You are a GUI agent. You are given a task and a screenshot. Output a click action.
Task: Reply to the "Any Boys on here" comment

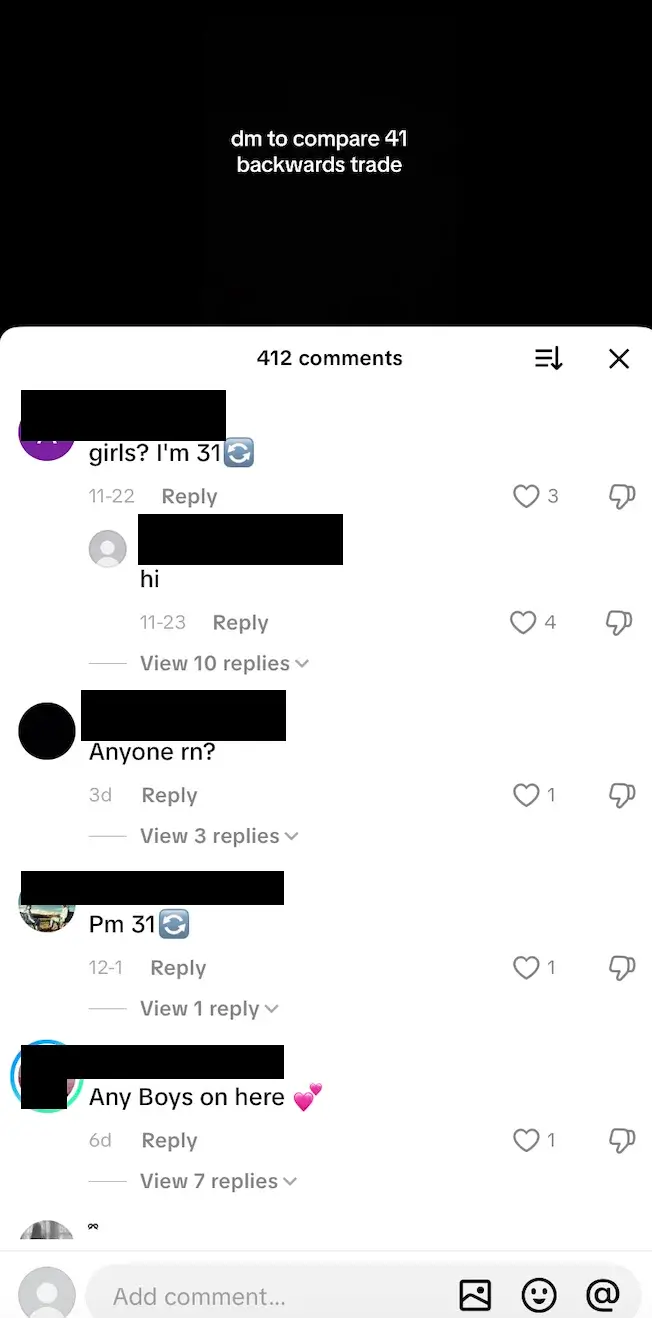(169, 1140)
